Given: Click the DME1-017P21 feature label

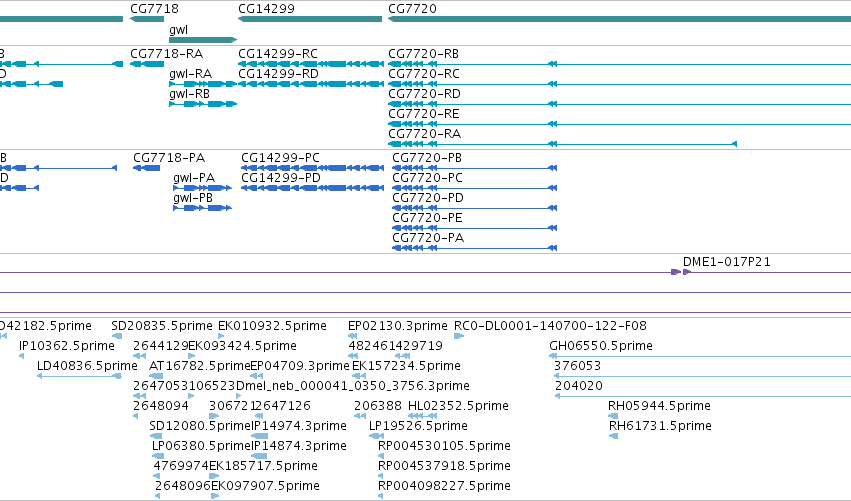Looking at the screenshot, I should pos(727,262).
